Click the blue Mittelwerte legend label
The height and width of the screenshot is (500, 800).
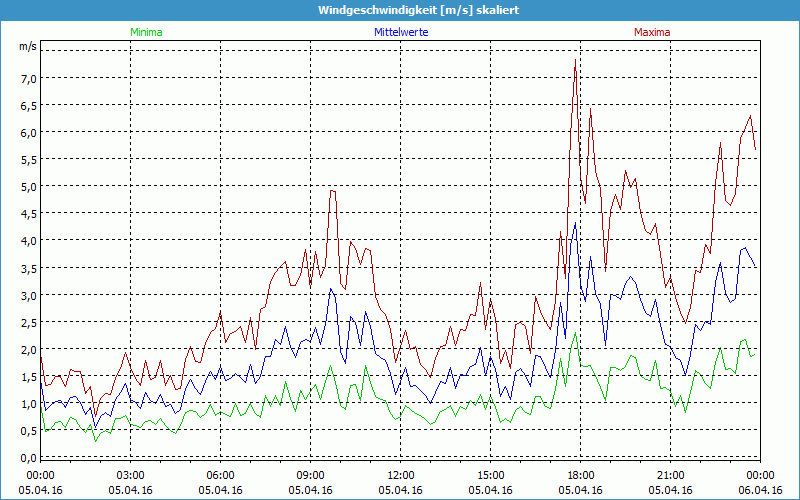(x=401, y=32)
